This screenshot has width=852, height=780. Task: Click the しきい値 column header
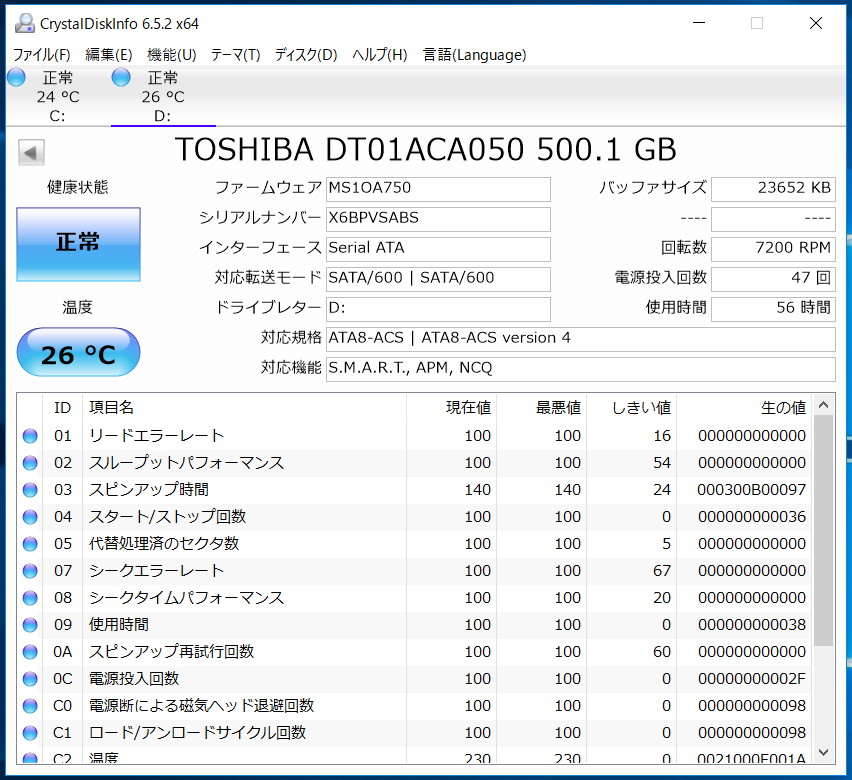coord(631,408)
